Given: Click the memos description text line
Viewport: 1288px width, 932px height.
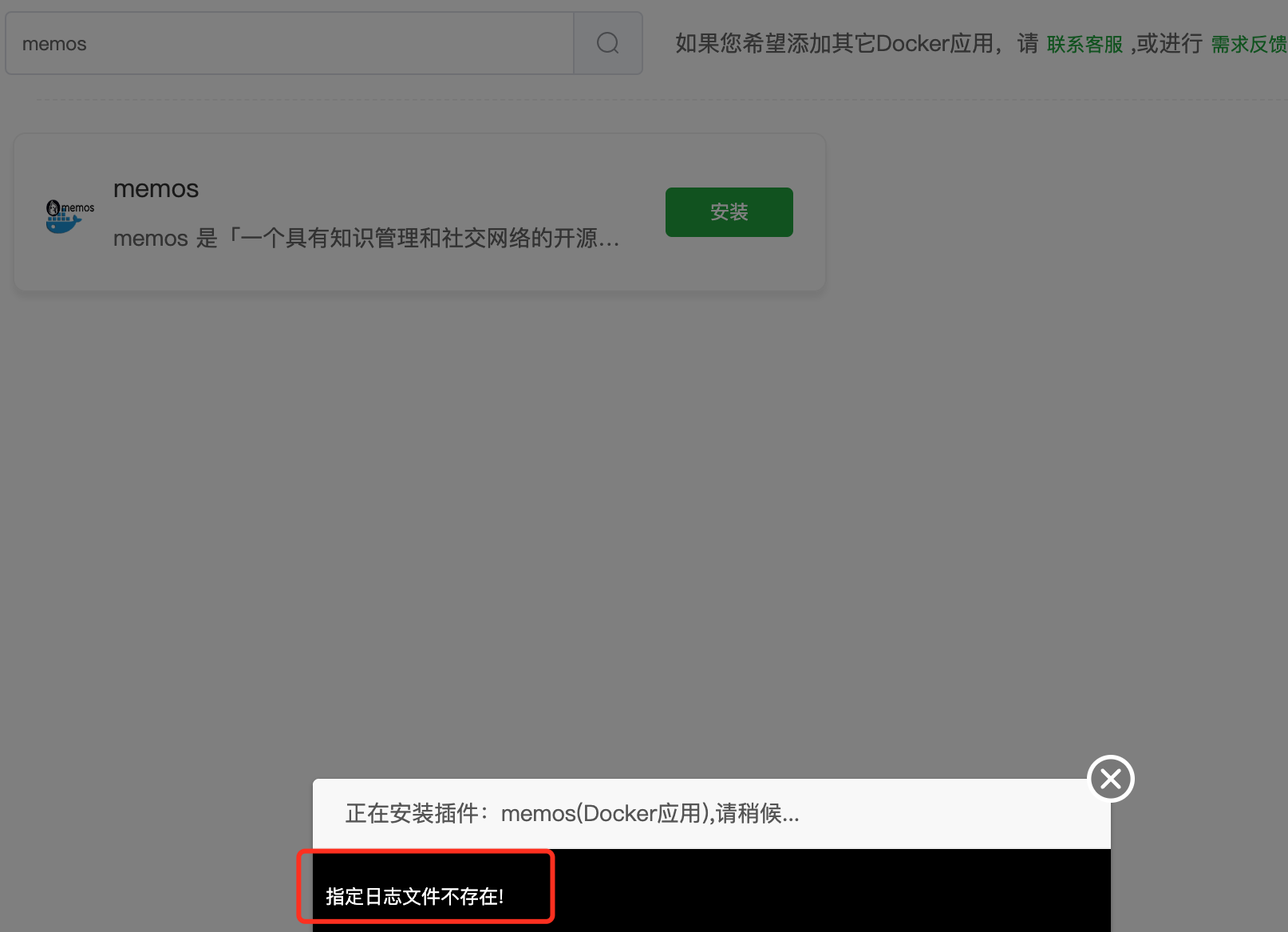Looking at the screenshot, I should [x=366, y=238].
